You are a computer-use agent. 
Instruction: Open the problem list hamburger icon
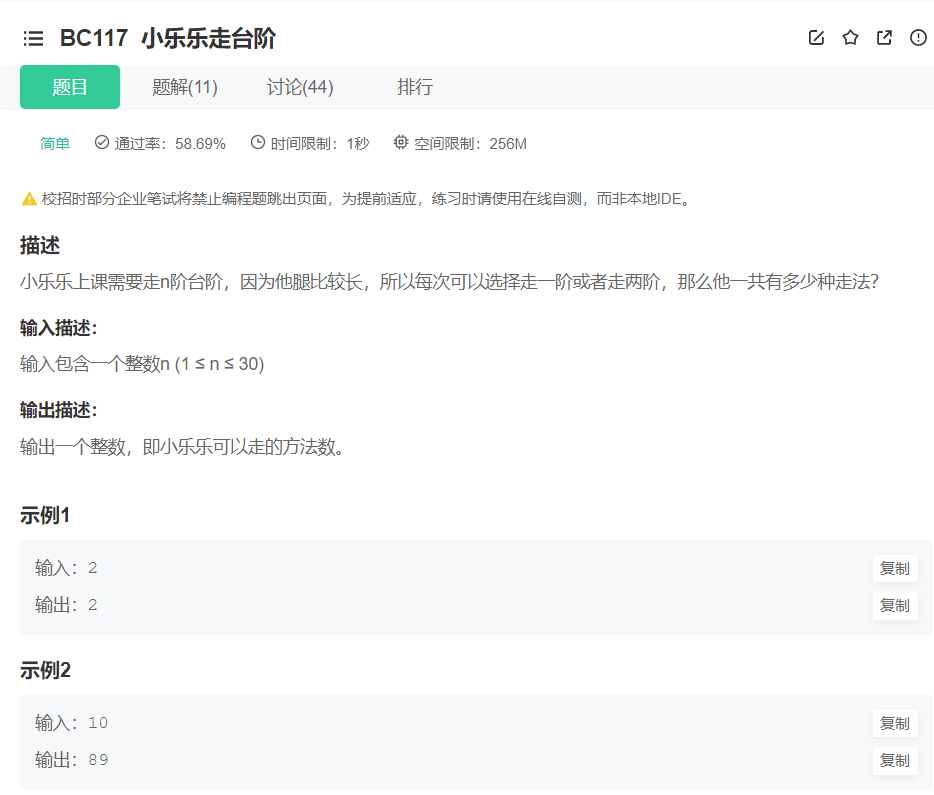tap(33, 37)
